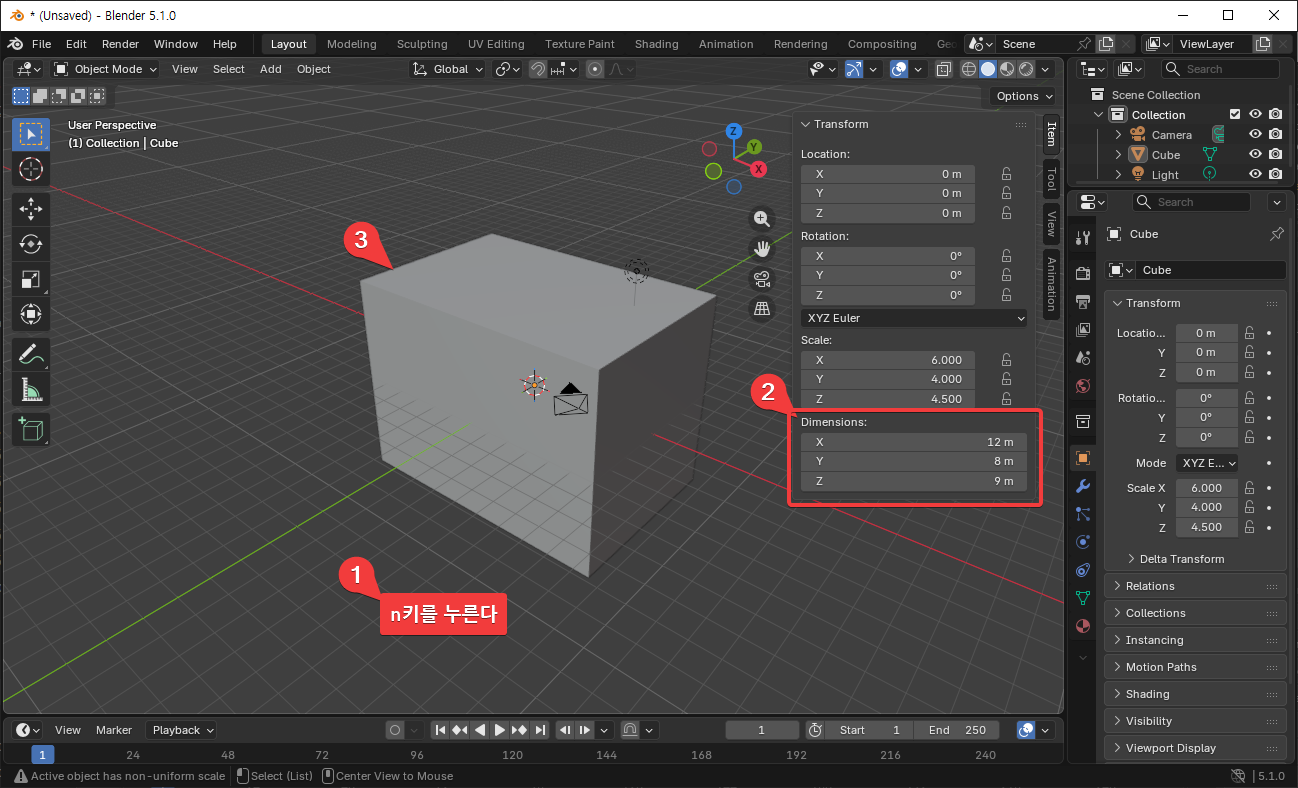Open the Render menu
The height and width of the screenshot is (788, 1298).
120,44
